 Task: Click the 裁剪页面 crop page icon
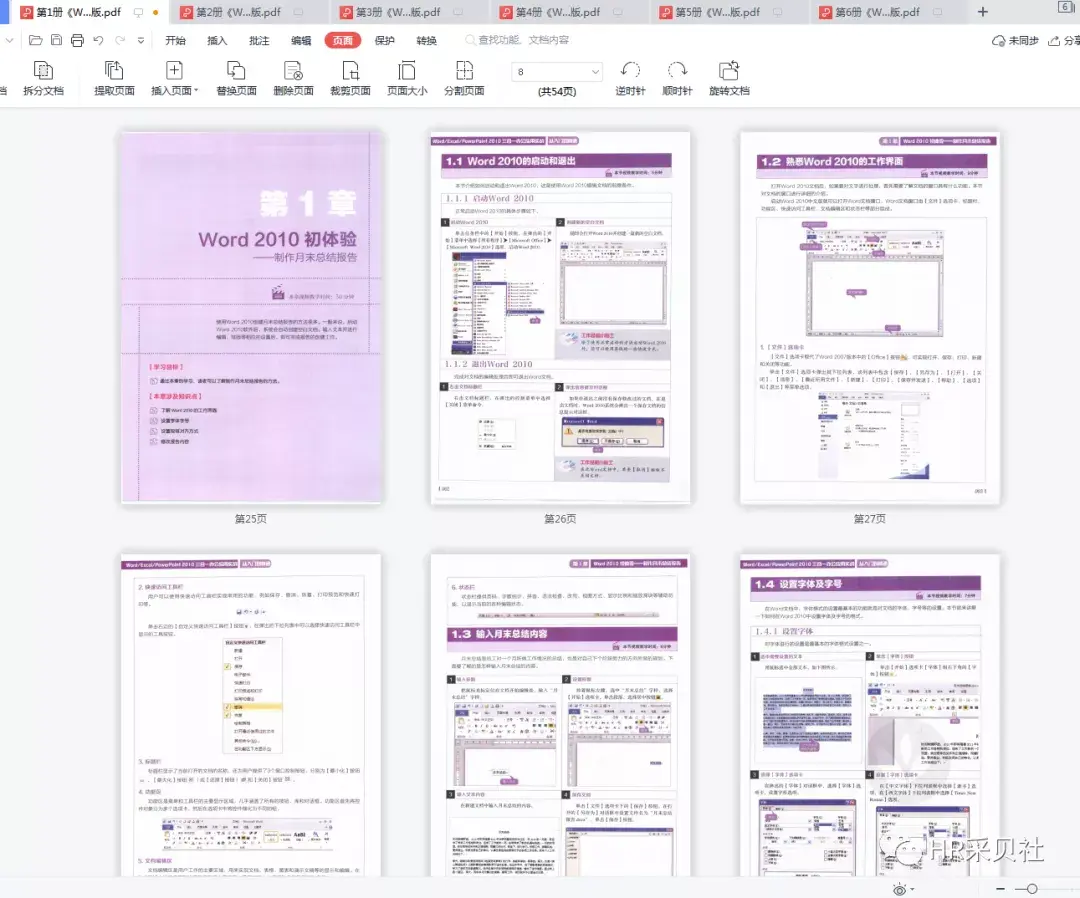[350, 70]
